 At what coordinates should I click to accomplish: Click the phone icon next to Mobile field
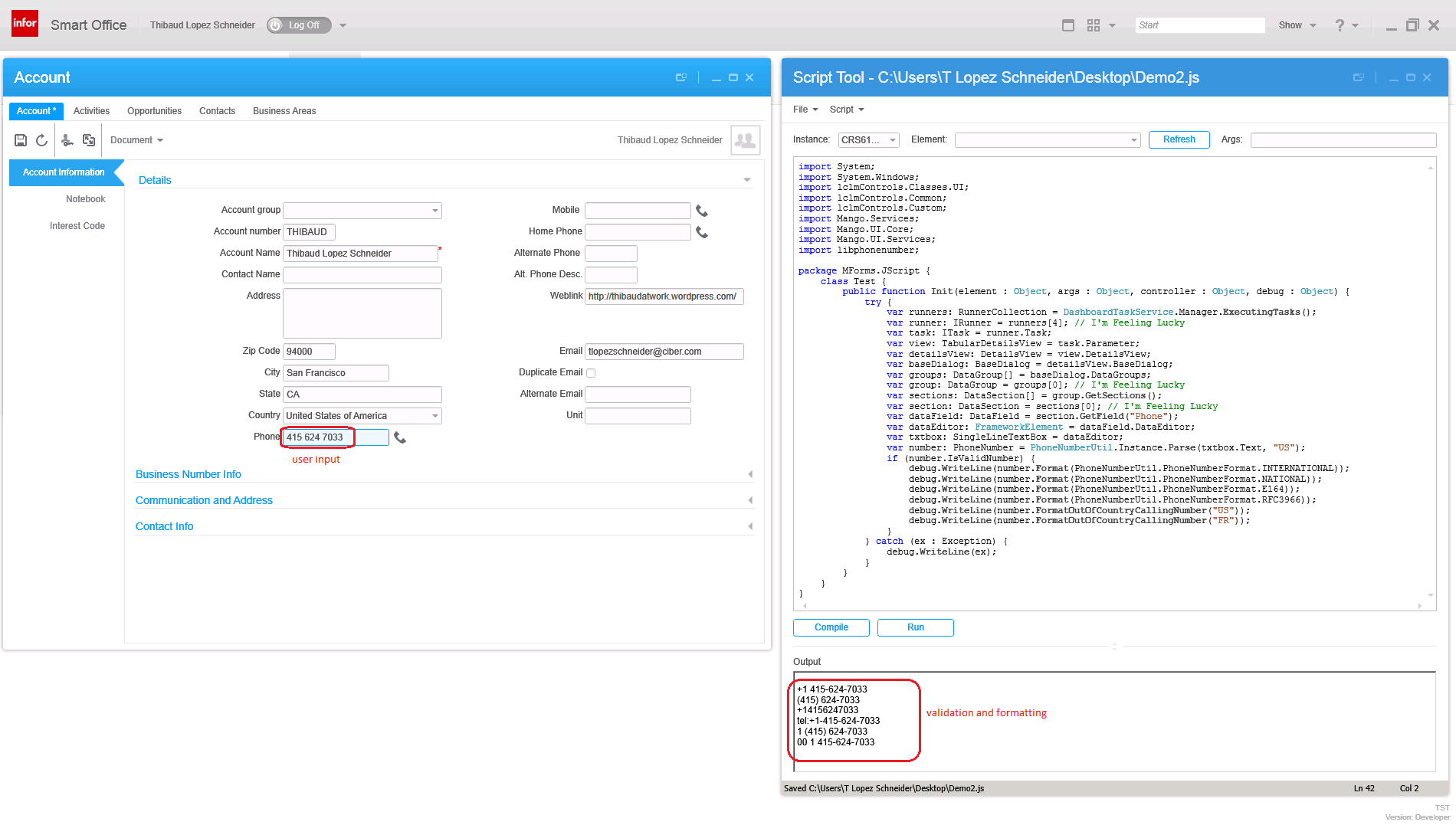click(701, 211)
